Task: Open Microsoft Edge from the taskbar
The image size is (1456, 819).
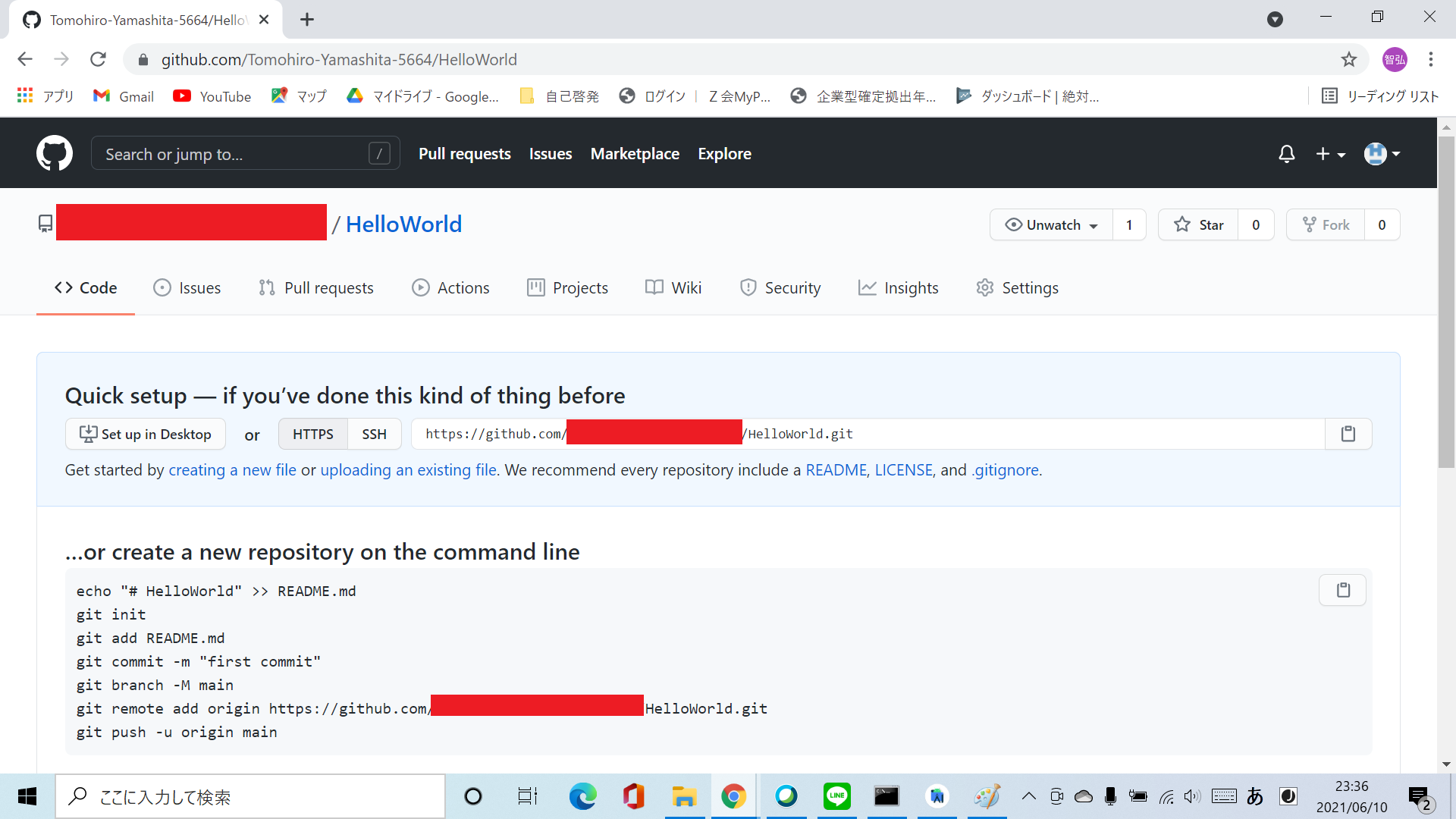Action: [582, 796]
